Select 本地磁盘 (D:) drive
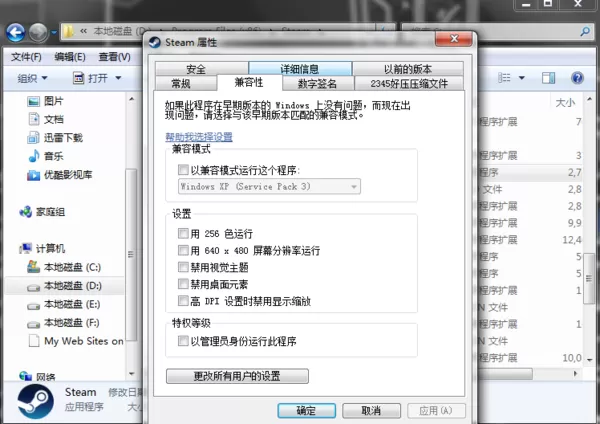Viewport: 600px width, 424px height. (64, 286)
